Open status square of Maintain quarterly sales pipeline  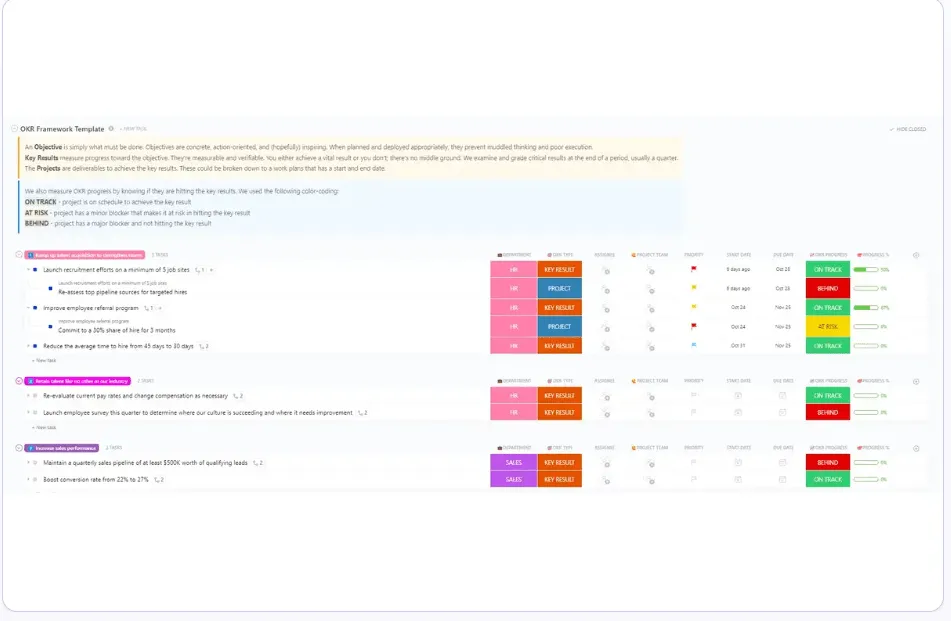click(35, 463)
